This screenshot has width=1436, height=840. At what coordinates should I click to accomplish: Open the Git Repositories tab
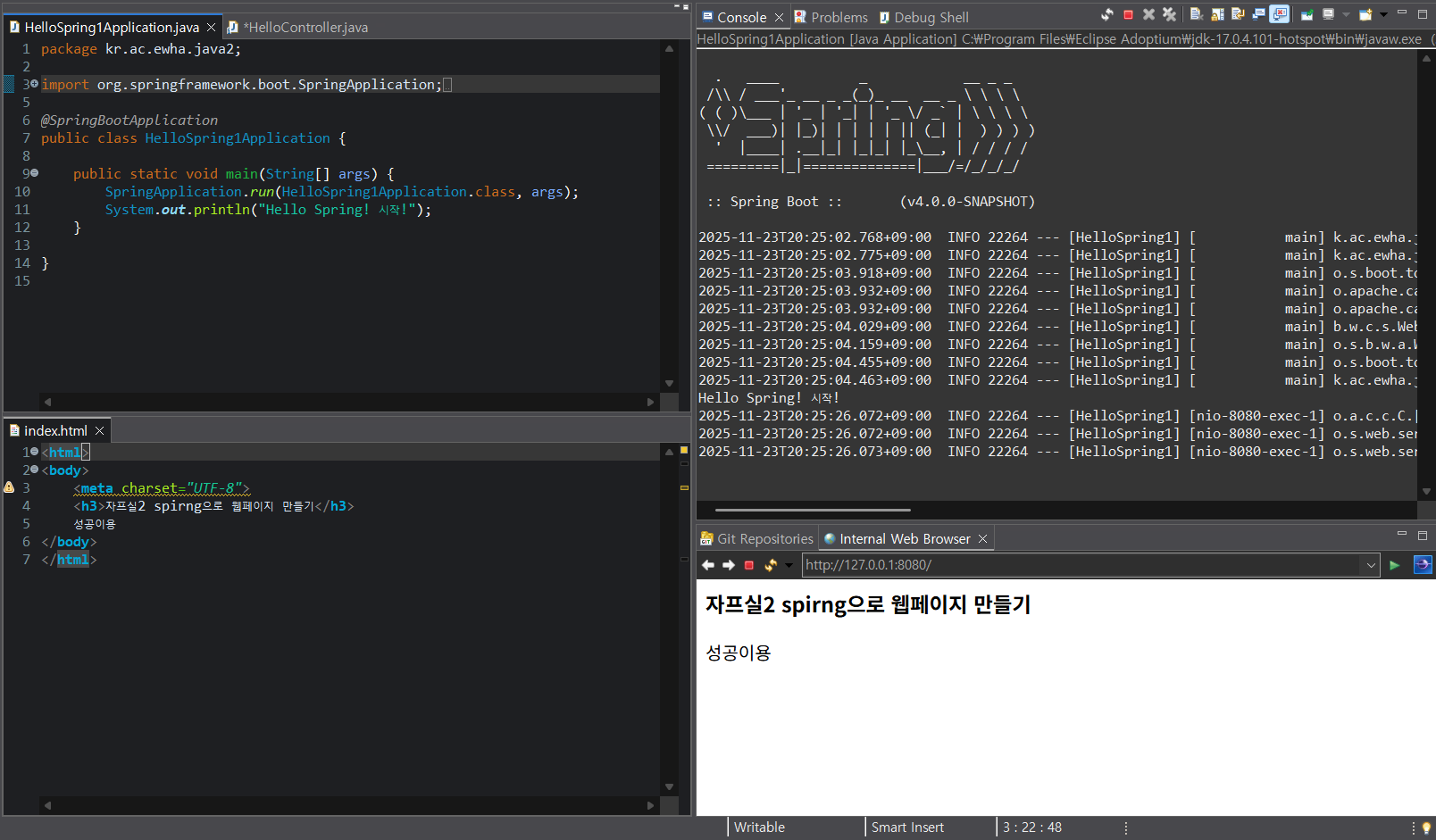point(756,539)
